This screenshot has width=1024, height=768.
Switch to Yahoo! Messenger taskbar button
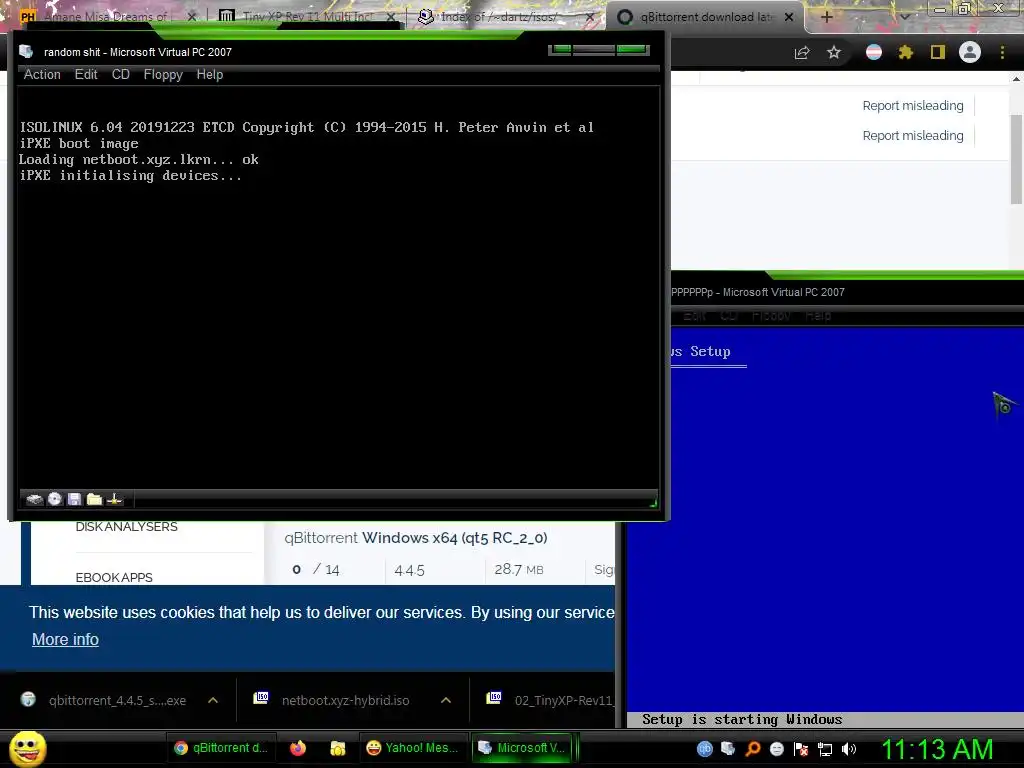coord(413,748)
